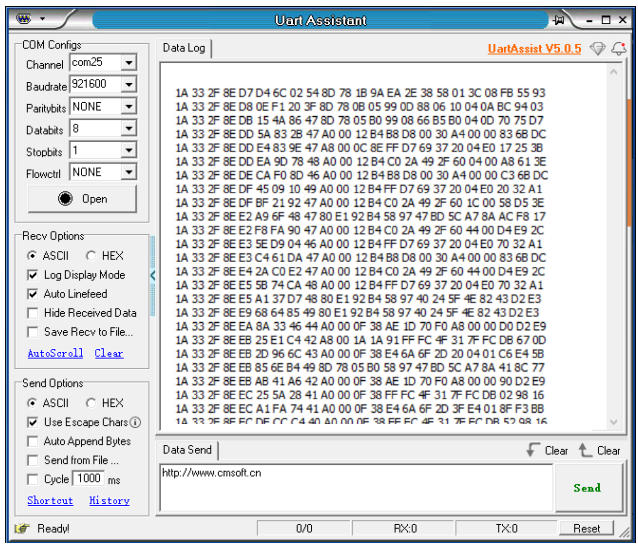Viewport: 638px width, 547px height.
Task: Click the log row ending in F3 BB
Action: pos(360,409)
